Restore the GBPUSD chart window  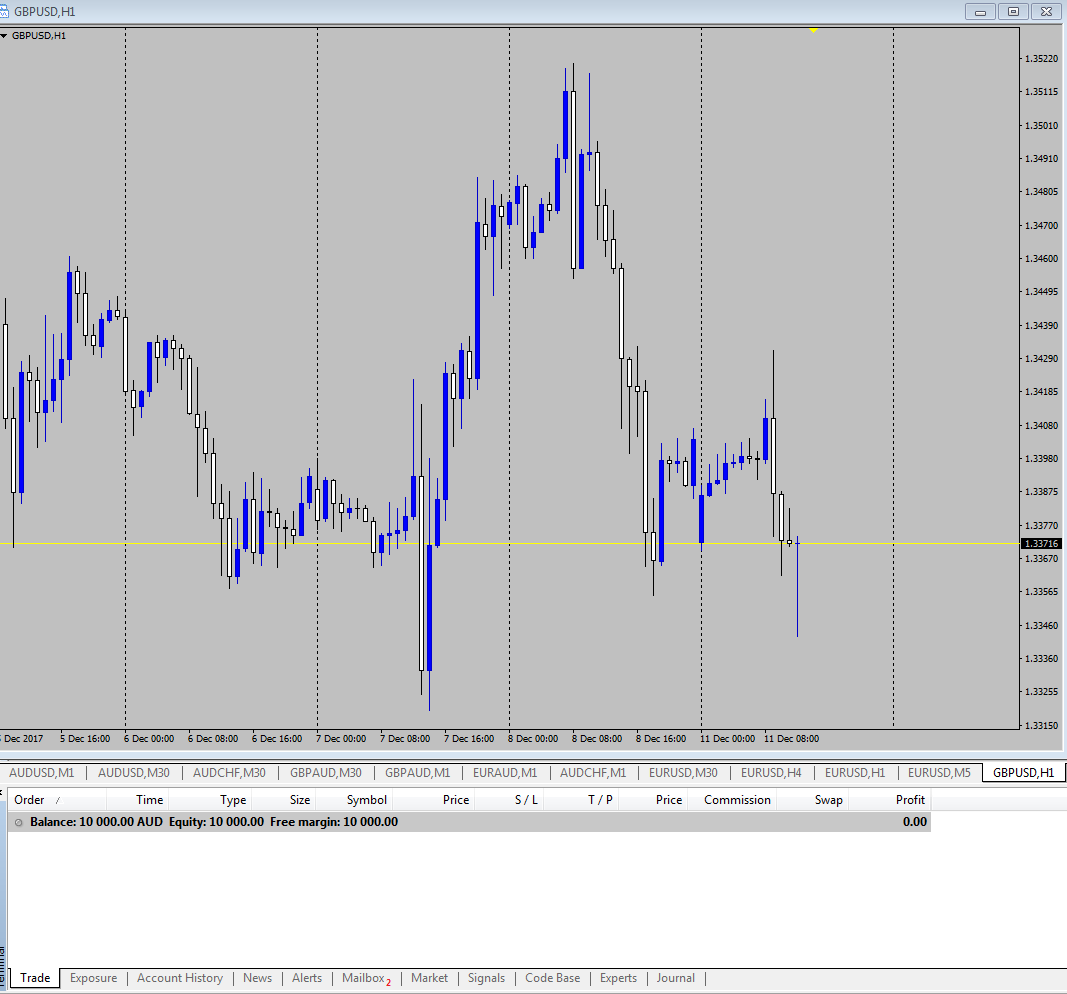tap(1013, 11)
